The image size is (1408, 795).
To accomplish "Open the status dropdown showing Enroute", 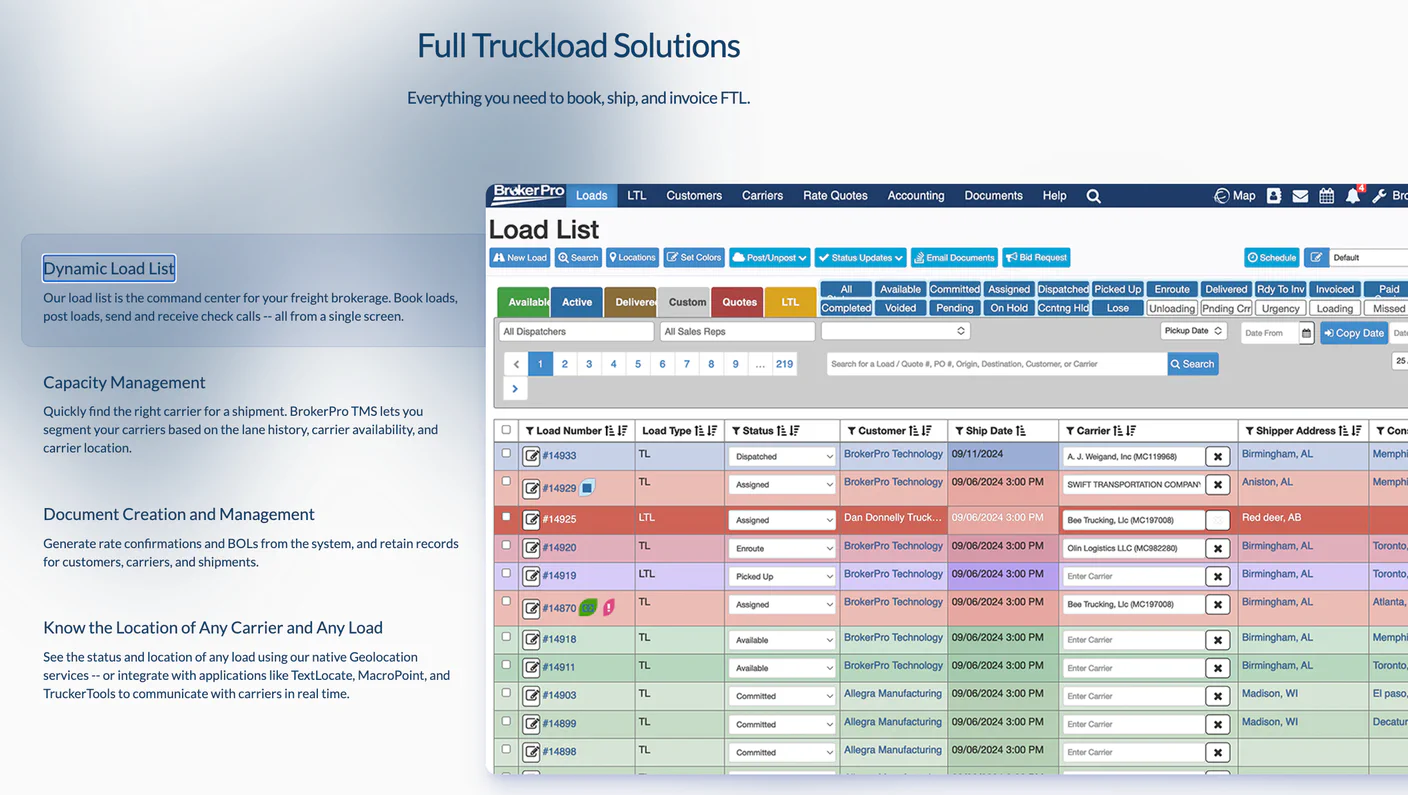I will pos(781,547).
